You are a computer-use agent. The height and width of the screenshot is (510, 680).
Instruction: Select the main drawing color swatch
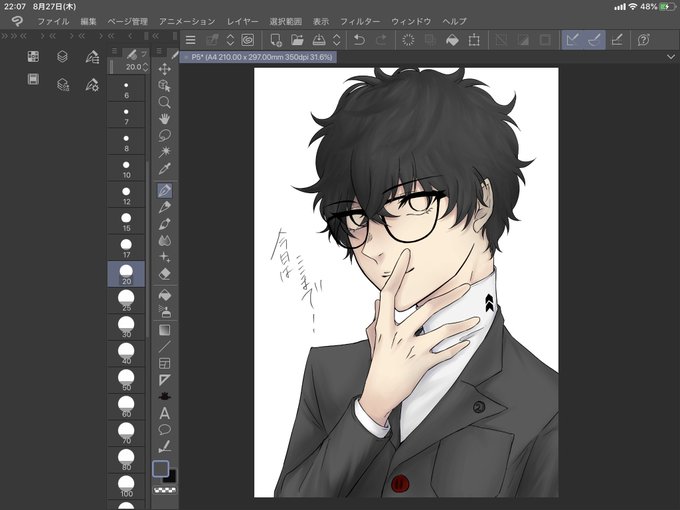click(160, 469)
